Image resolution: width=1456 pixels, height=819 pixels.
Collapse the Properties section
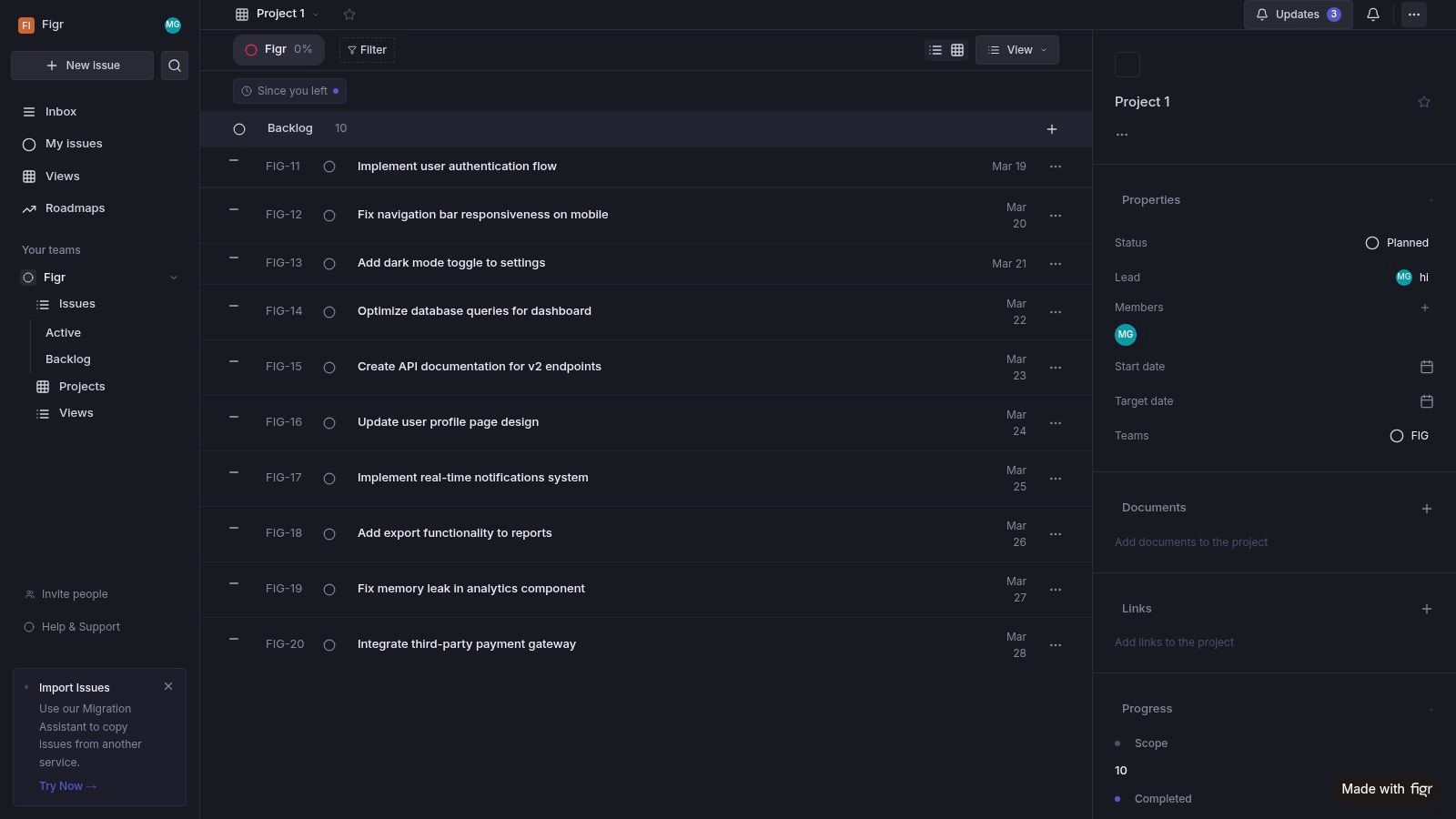[x=1431, y=199]
